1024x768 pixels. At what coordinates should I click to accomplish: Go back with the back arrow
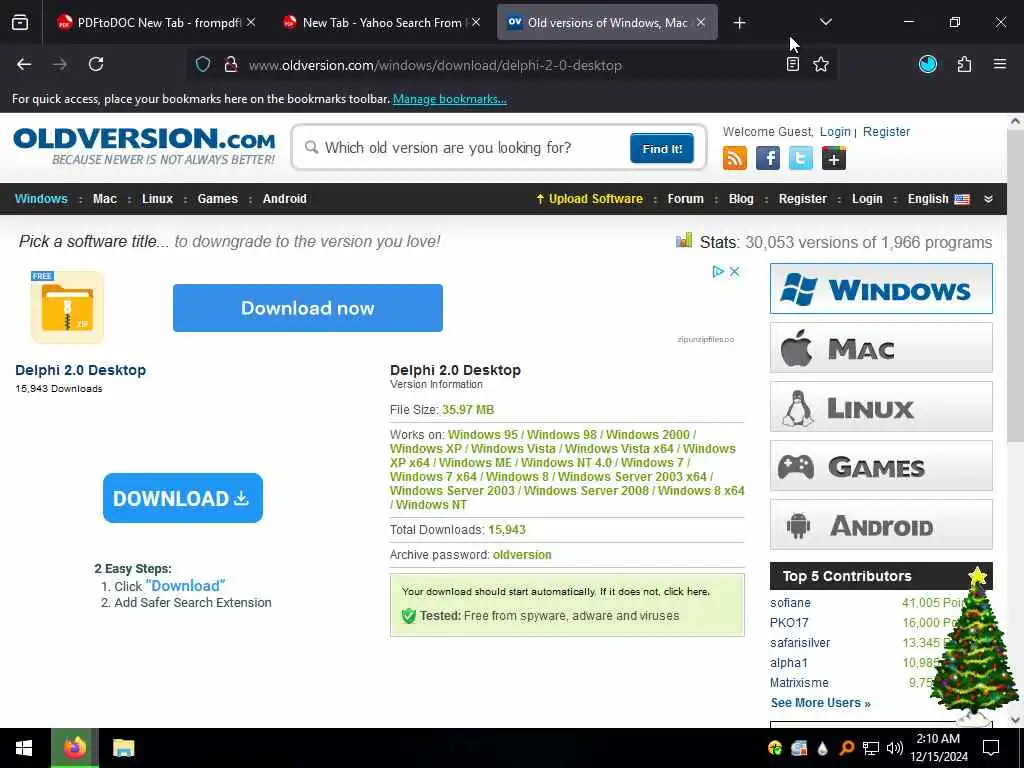point(24,64)
